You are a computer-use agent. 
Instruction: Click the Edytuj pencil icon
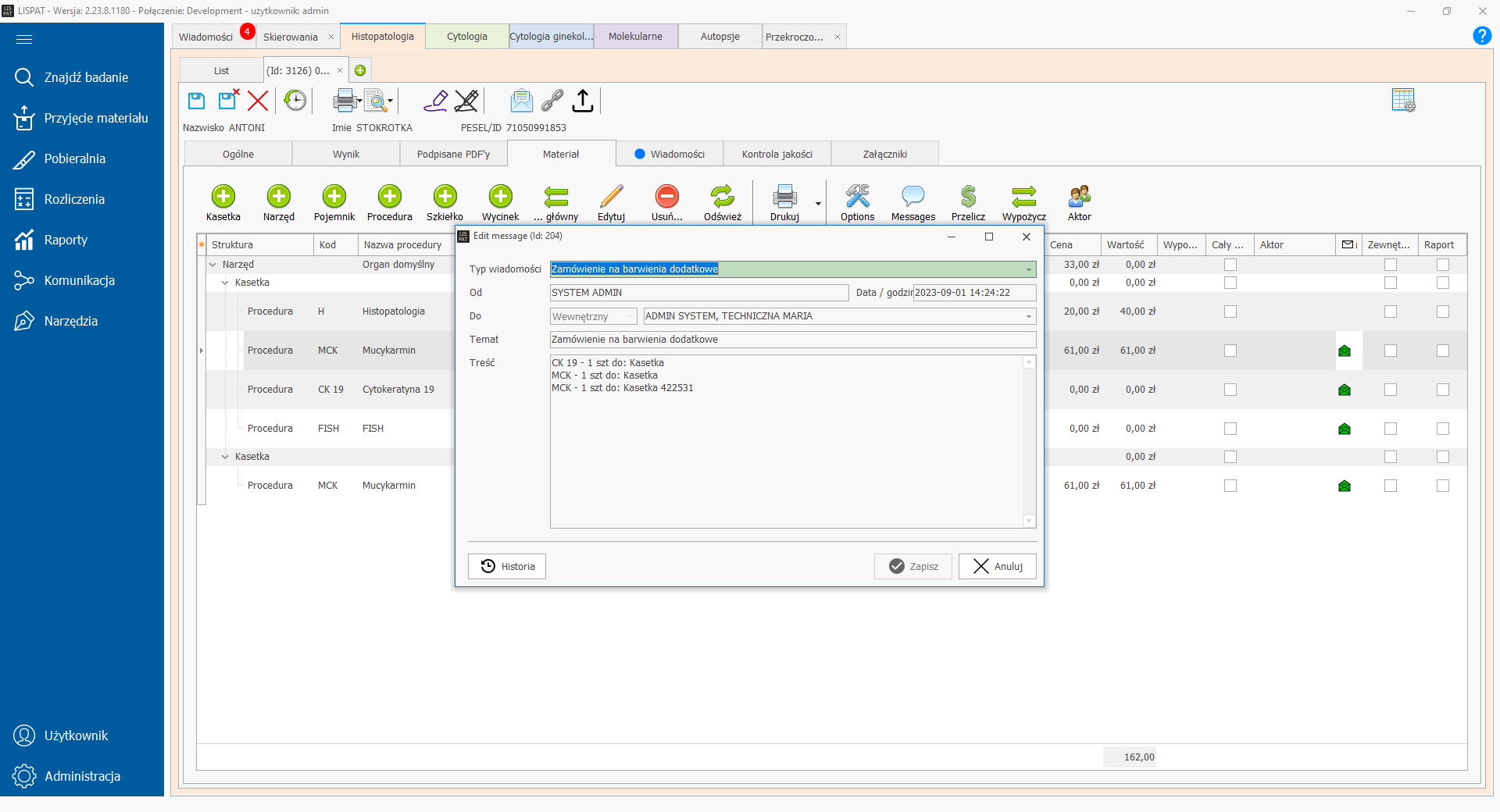click(x=611, y=197)
